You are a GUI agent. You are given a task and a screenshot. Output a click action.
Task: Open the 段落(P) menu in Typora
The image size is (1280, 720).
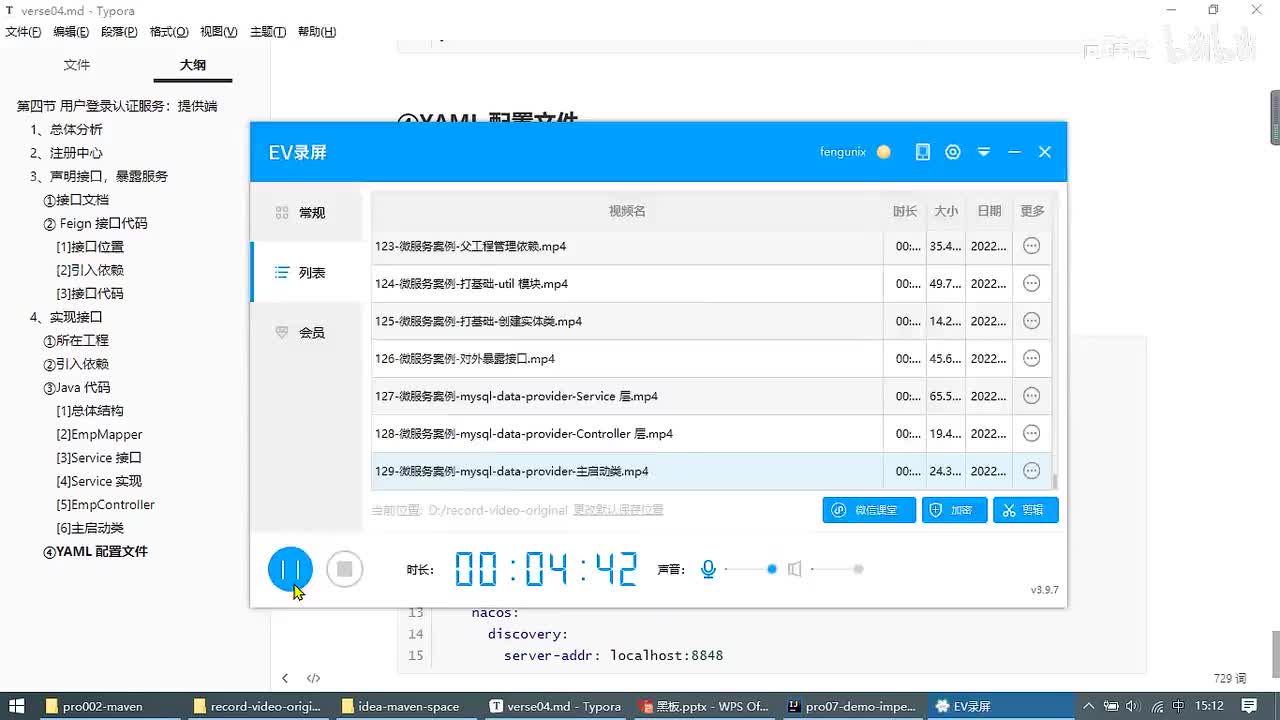click(119, 32)
